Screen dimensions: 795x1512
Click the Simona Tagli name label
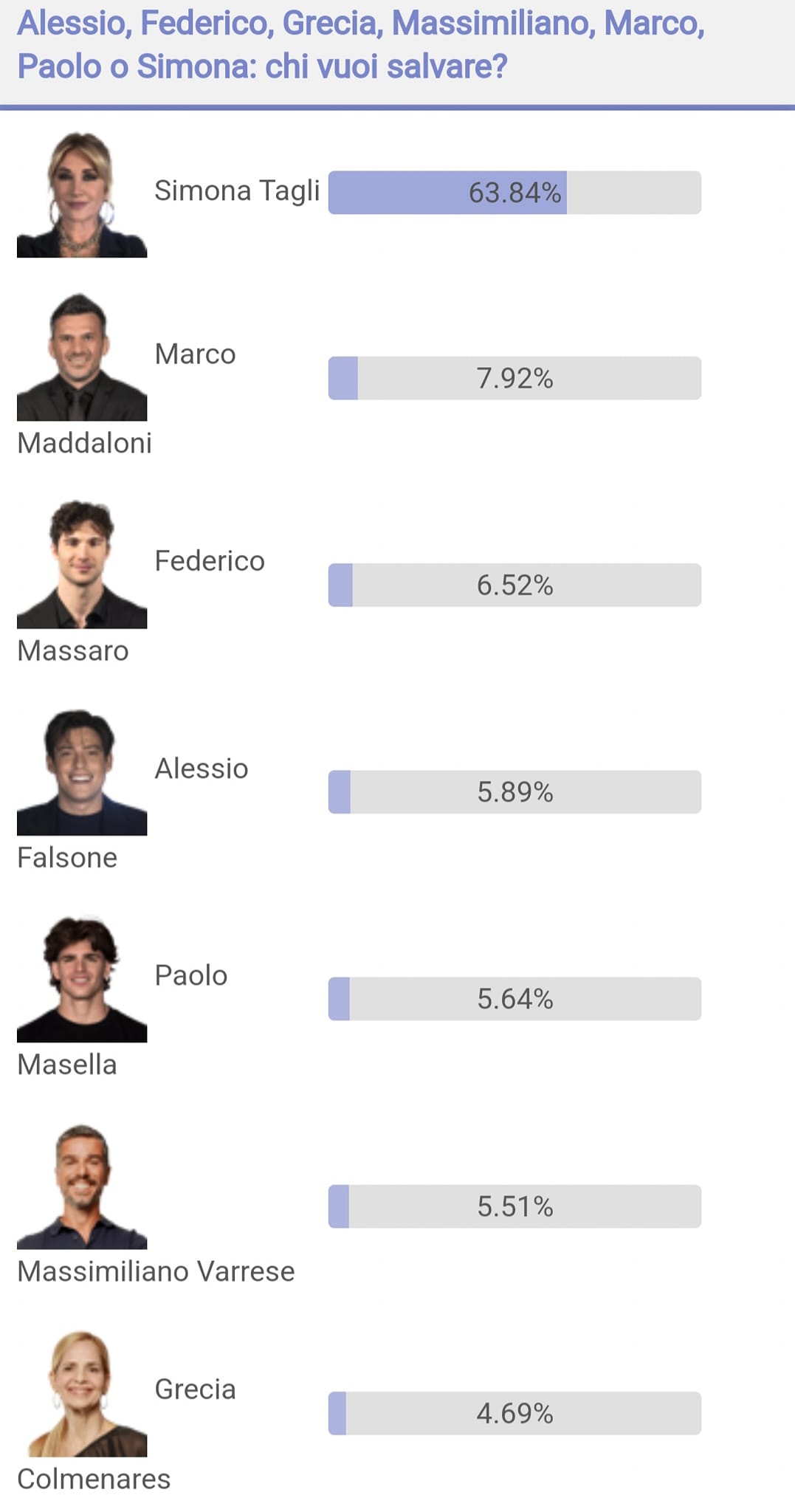237,191
